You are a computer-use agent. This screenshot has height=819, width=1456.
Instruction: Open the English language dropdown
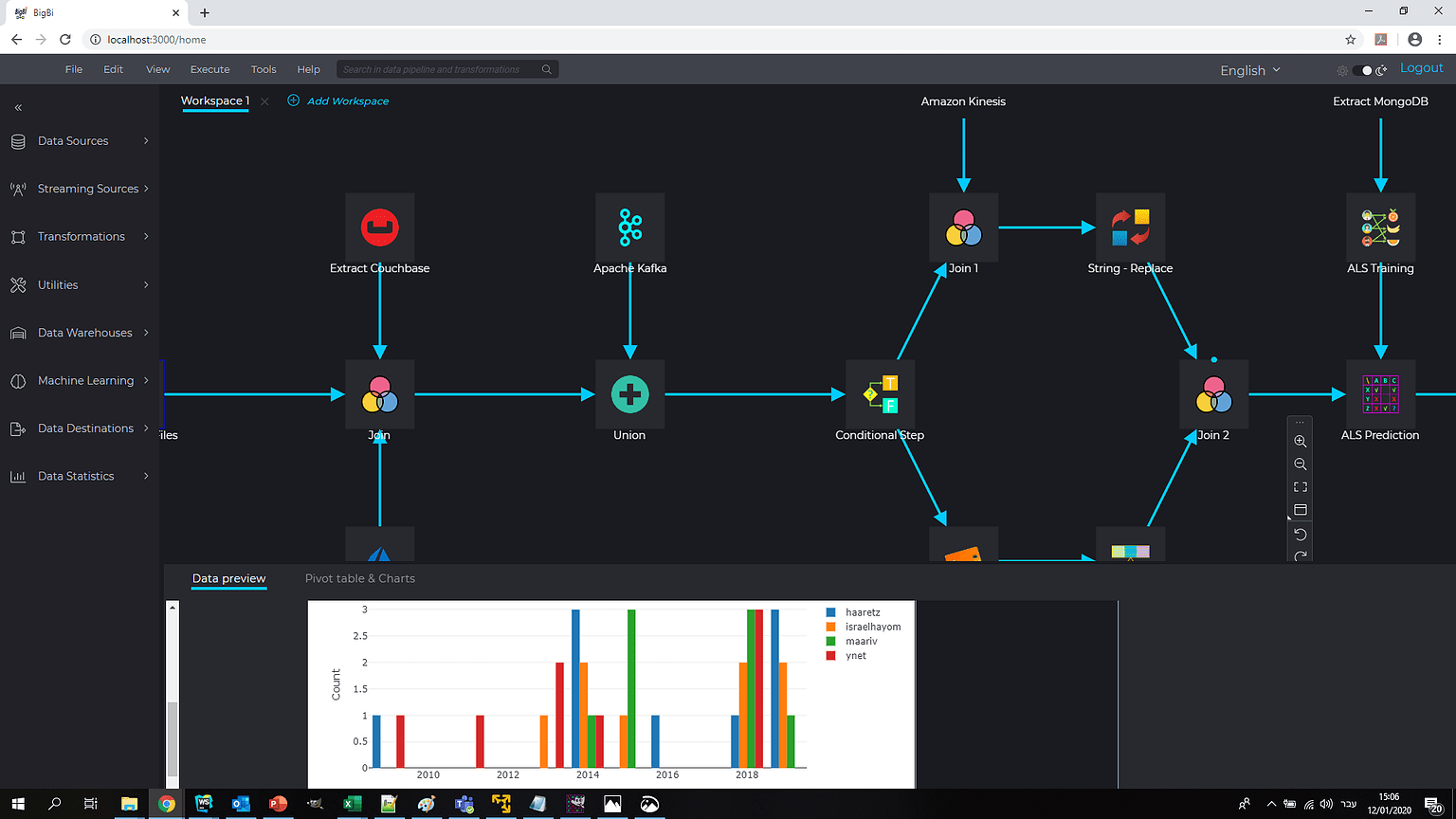[1248, 69]
